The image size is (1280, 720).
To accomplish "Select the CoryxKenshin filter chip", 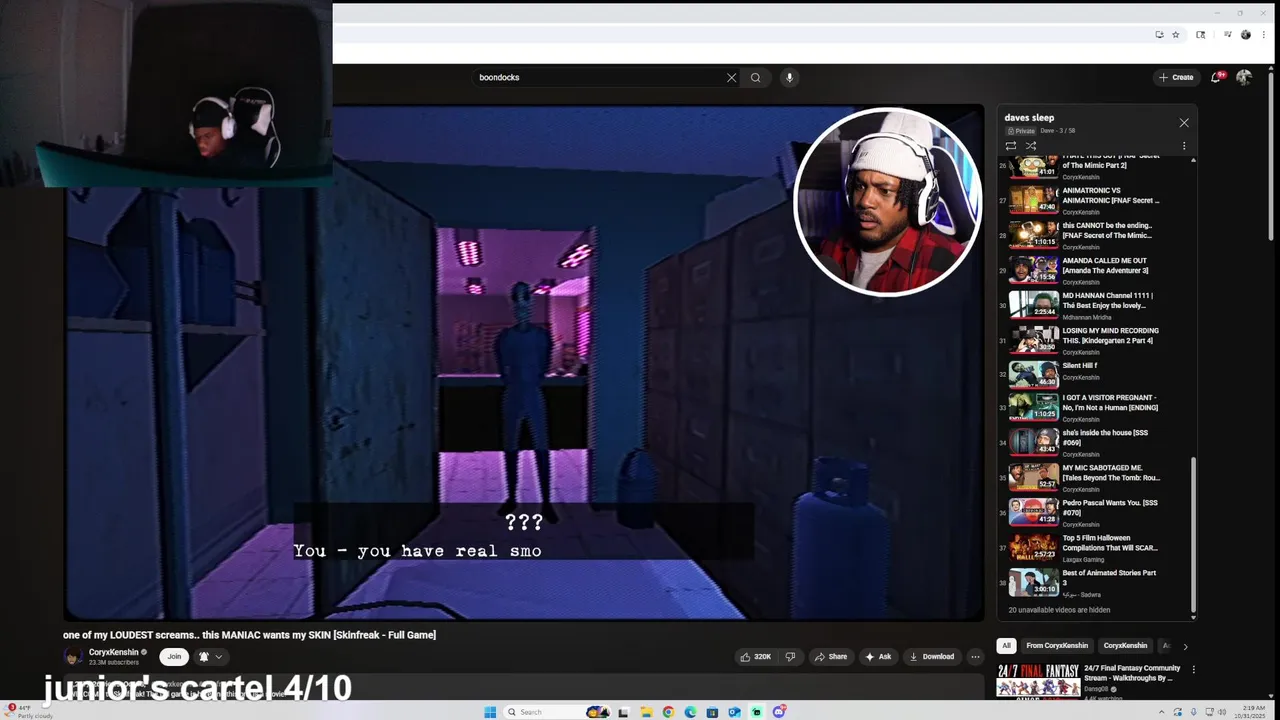I will 1125,646.
